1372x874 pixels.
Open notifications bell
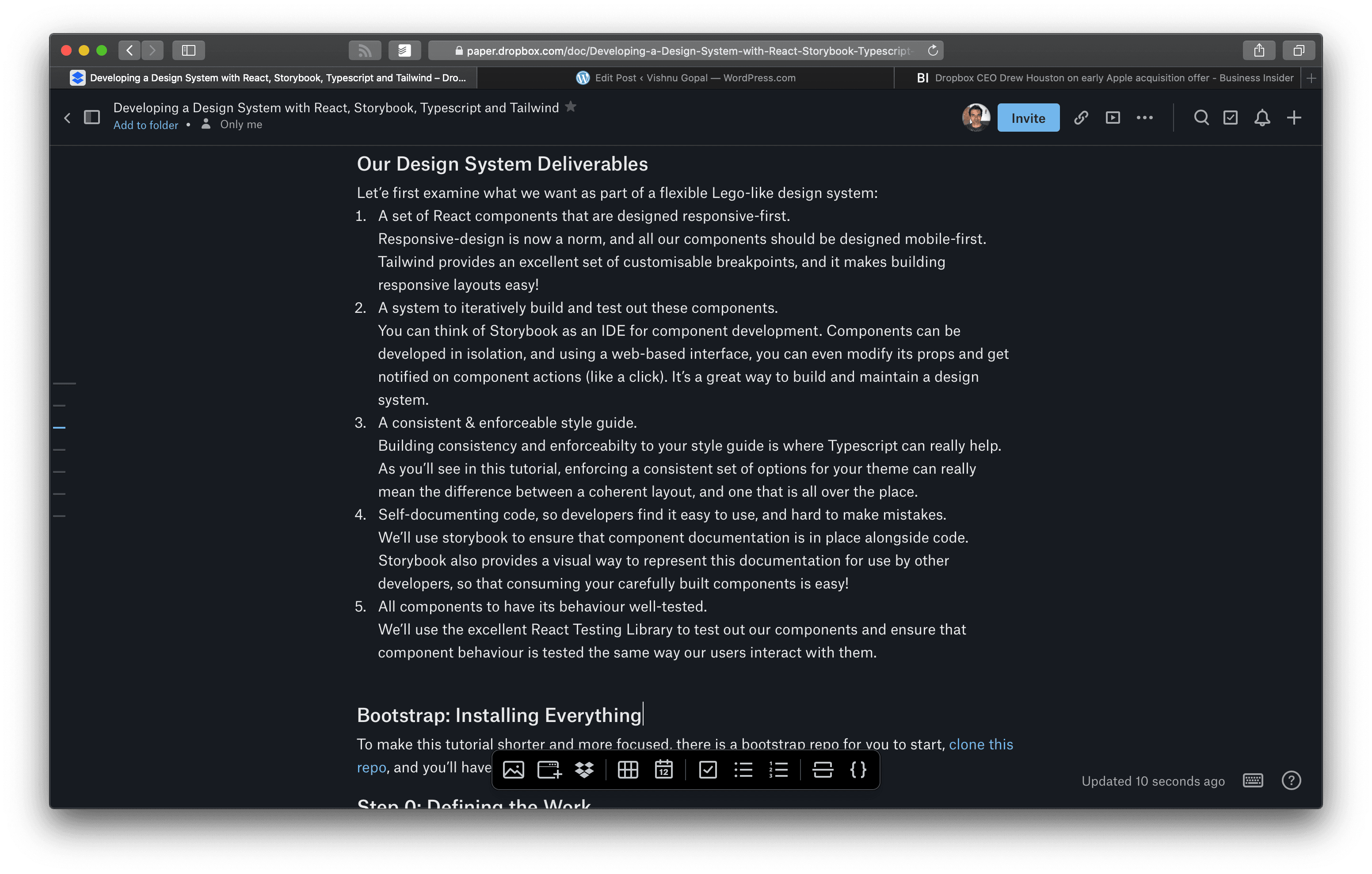click(x=1261, y=118)
